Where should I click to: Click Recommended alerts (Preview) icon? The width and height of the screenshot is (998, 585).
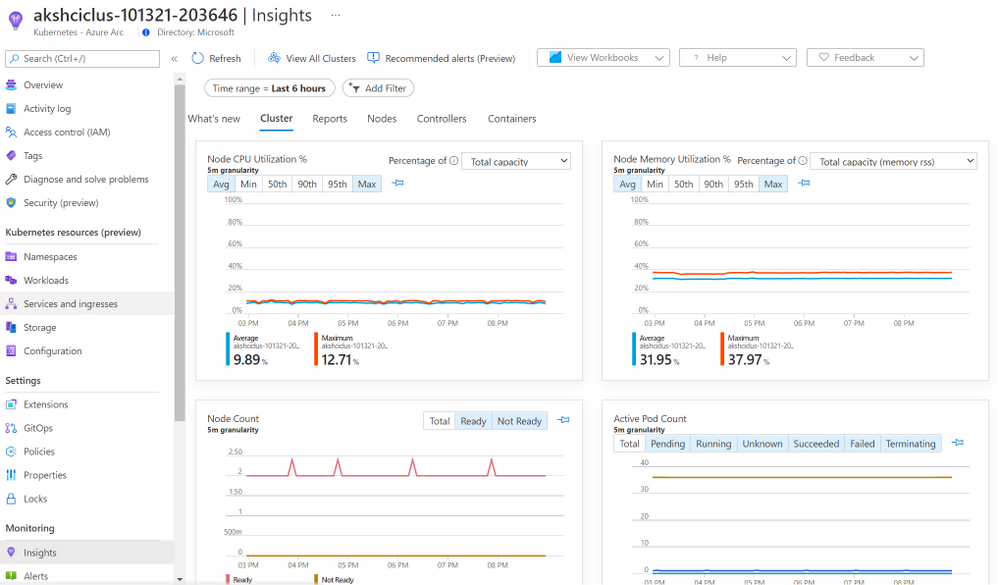(374, 58)
